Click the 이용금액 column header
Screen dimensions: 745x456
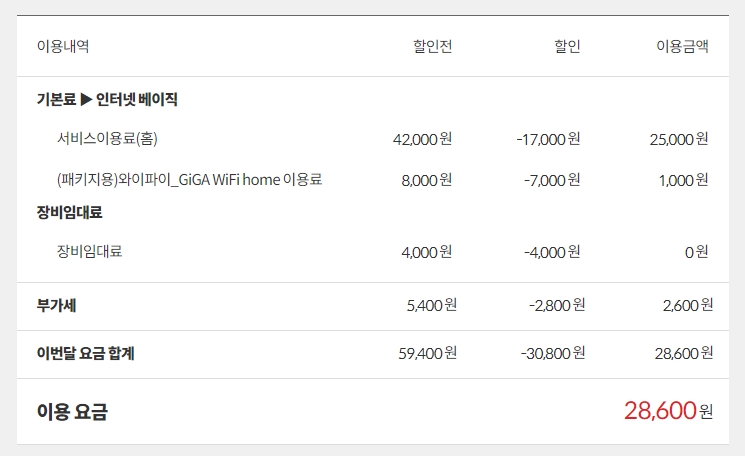point(682,46)
